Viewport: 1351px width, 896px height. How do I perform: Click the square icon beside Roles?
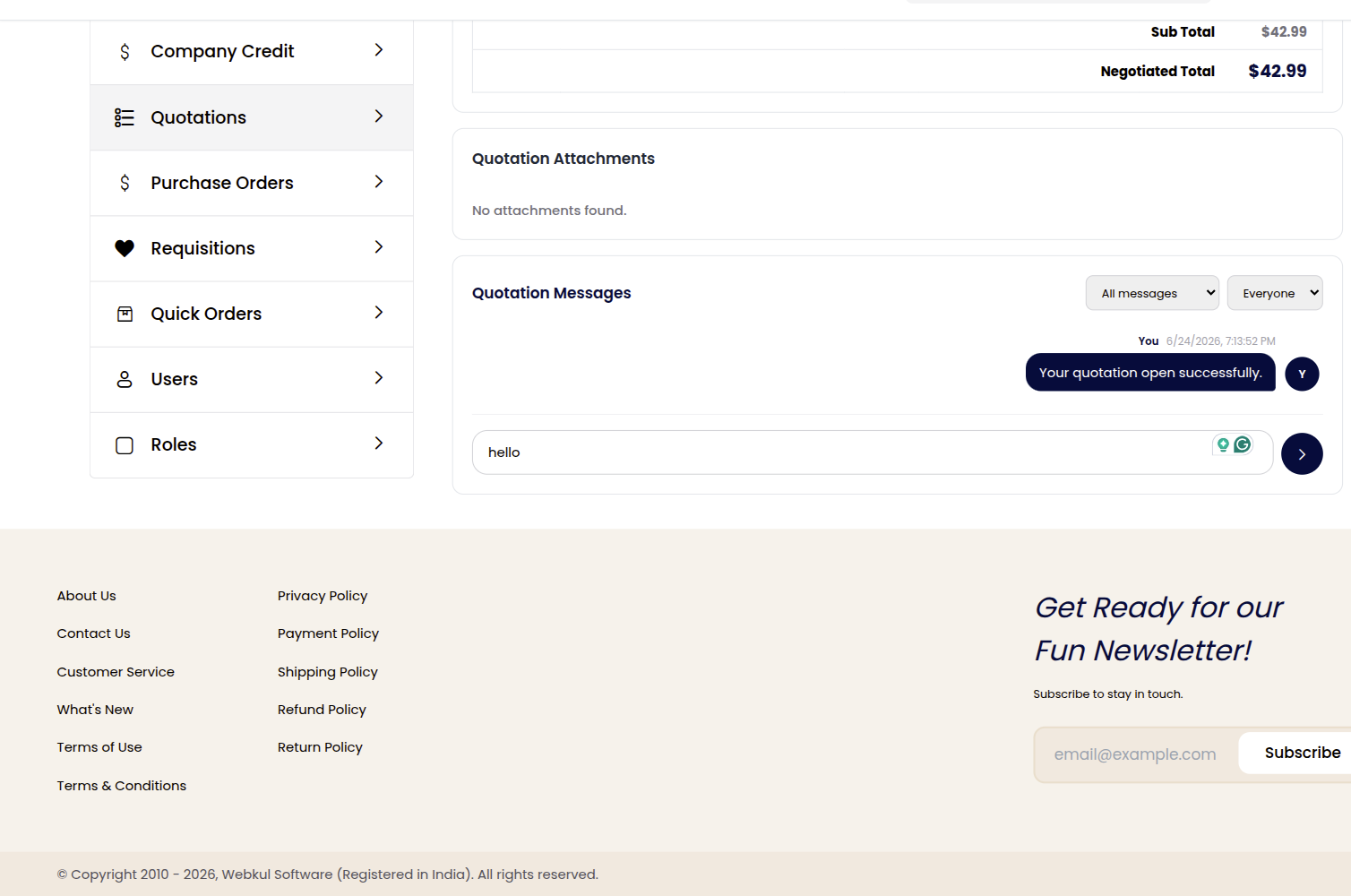tap(125, 445)
